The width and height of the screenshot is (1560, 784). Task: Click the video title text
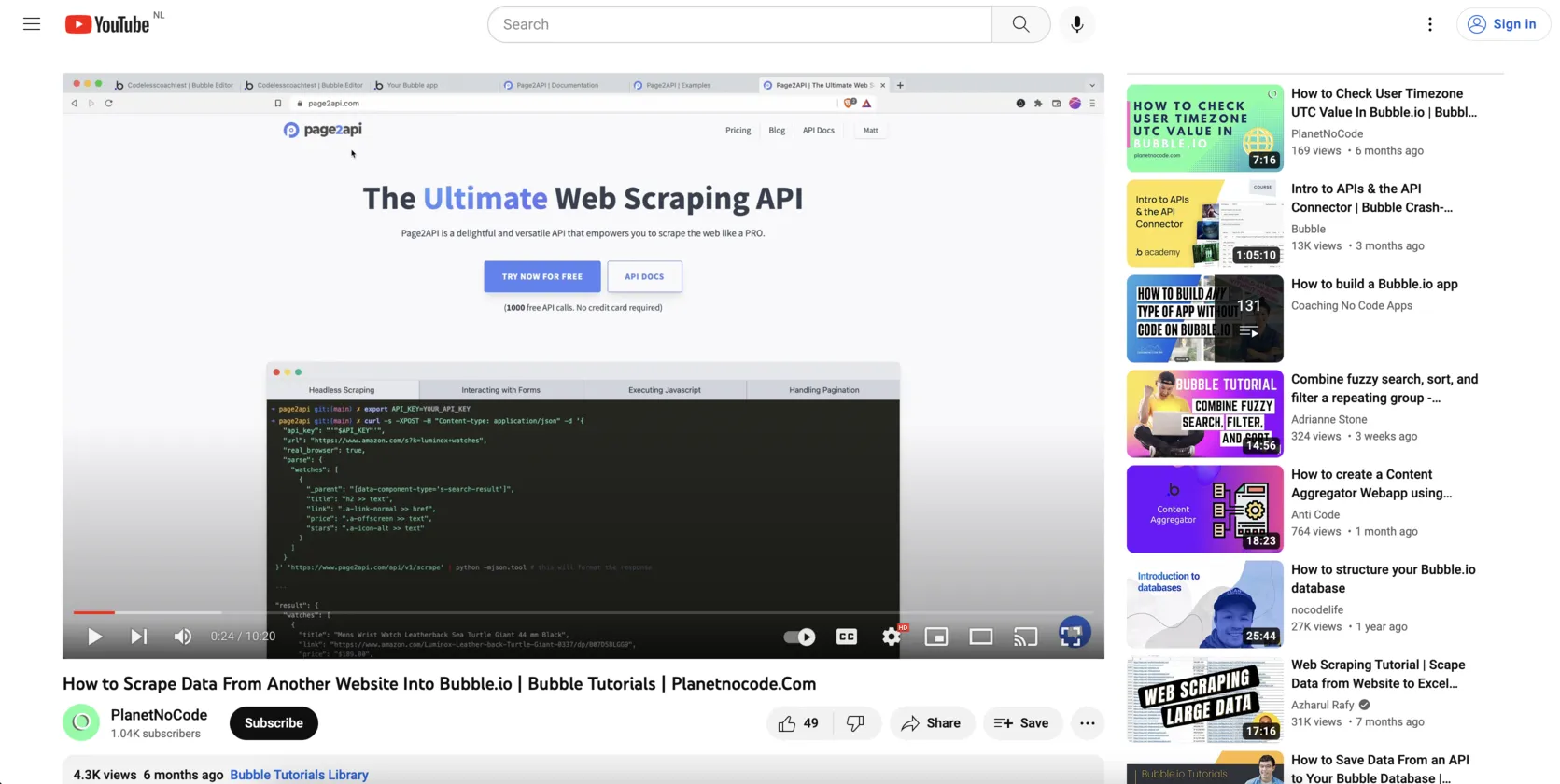[439, 683]
